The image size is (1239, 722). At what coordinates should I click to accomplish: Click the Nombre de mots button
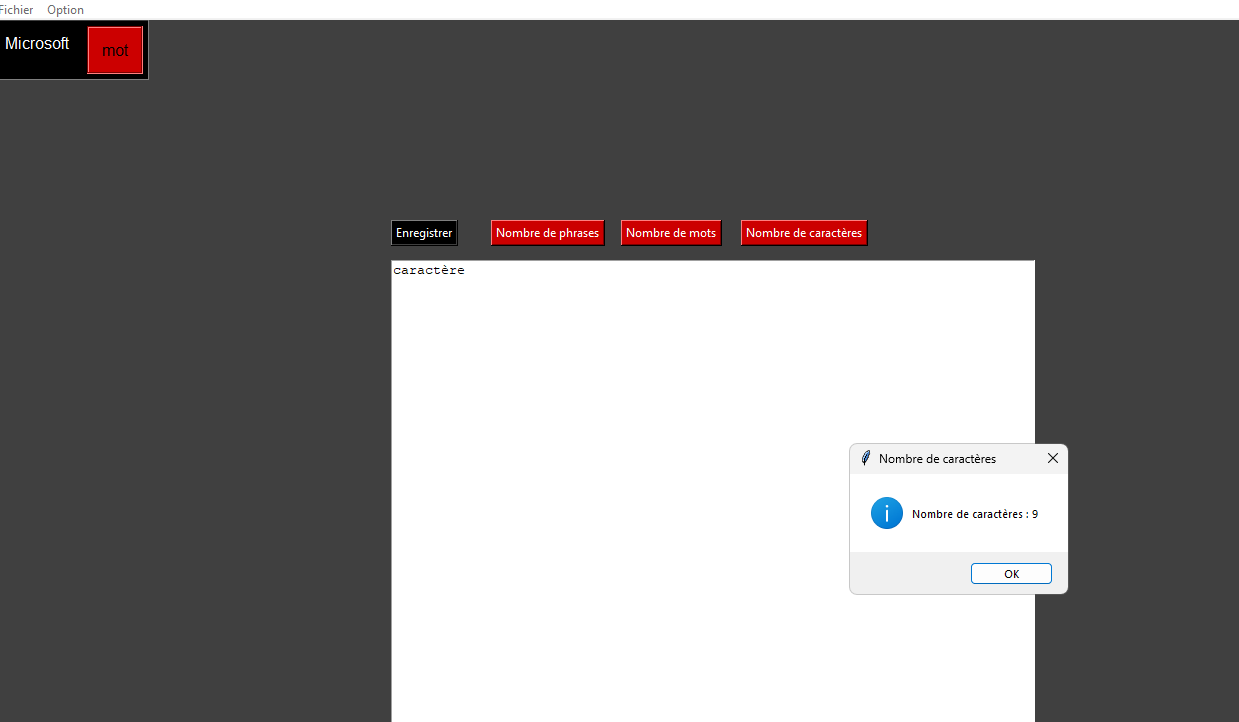[x=671, y=233]
